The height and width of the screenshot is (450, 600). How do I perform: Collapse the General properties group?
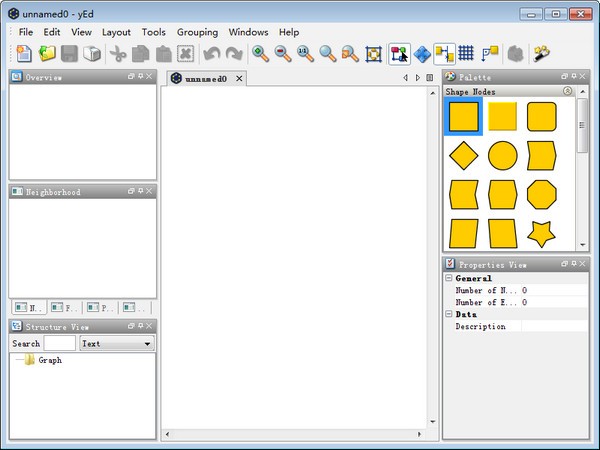[449, 278]
